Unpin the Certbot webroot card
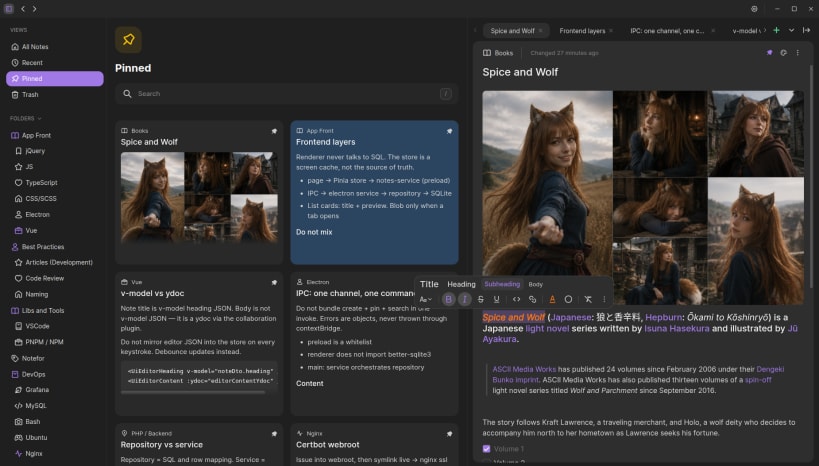Image resolution: width=819 pixels, height=466 pixels. coord(449,434)
